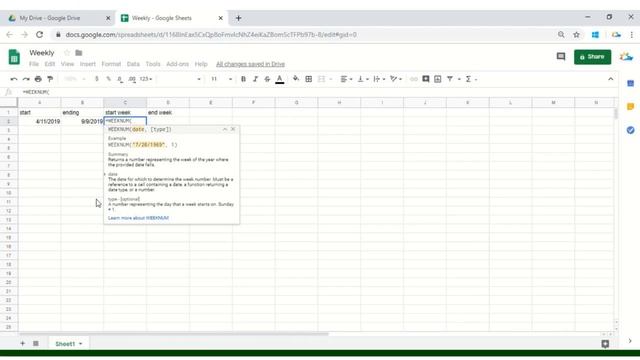Open the View menu
Screen dimensions: 640x360
click(67, 64)
